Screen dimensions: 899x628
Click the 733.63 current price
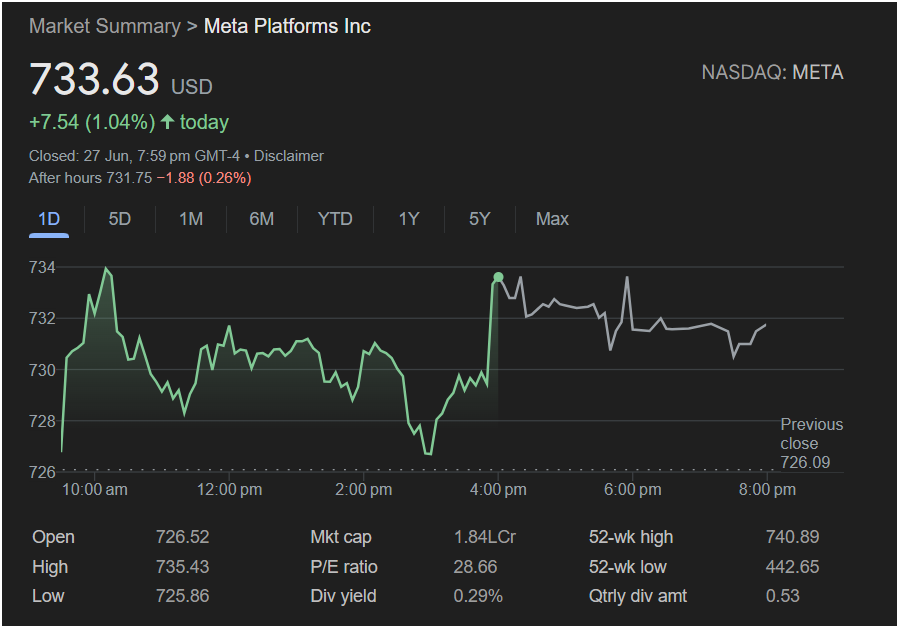pyautogui.click(x=94, y=79)
